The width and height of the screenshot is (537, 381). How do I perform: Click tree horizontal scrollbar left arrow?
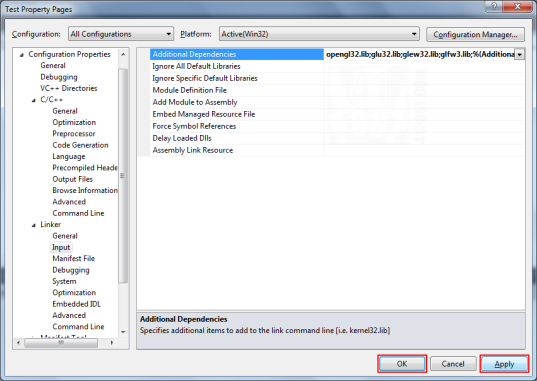(x=18, y=343)
